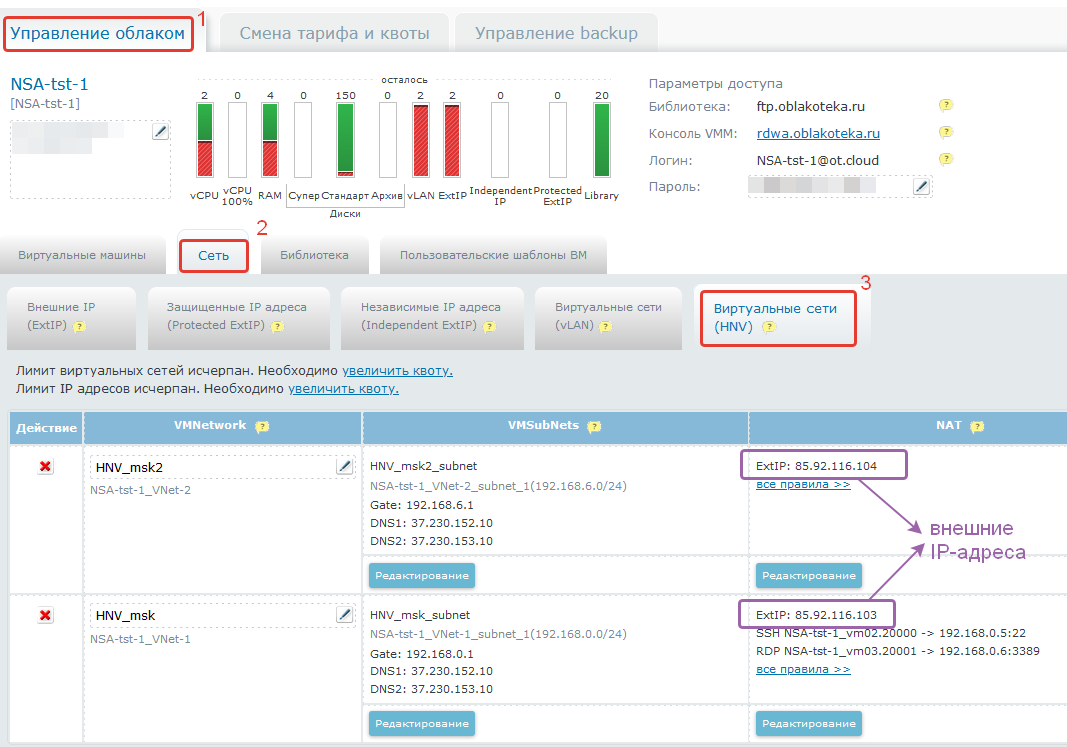The width and height of the screenshot is (1067, 747).
Task: Open help icon beside Консоль VMM link
Action: 945,132
